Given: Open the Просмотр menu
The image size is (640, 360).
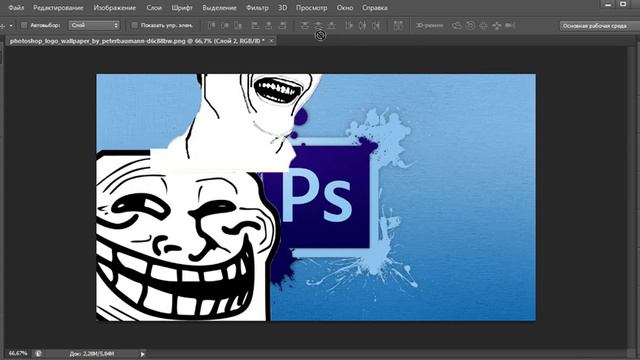Looking at the screenshot, I should [x=311, y=7].
